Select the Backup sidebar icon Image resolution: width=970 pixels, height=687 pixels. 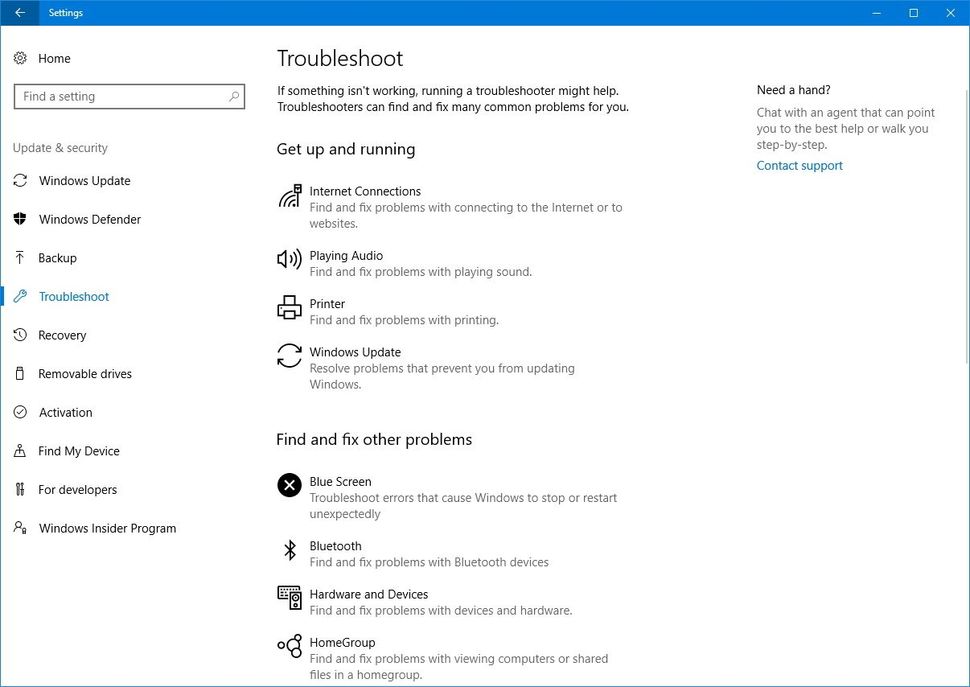22,258
